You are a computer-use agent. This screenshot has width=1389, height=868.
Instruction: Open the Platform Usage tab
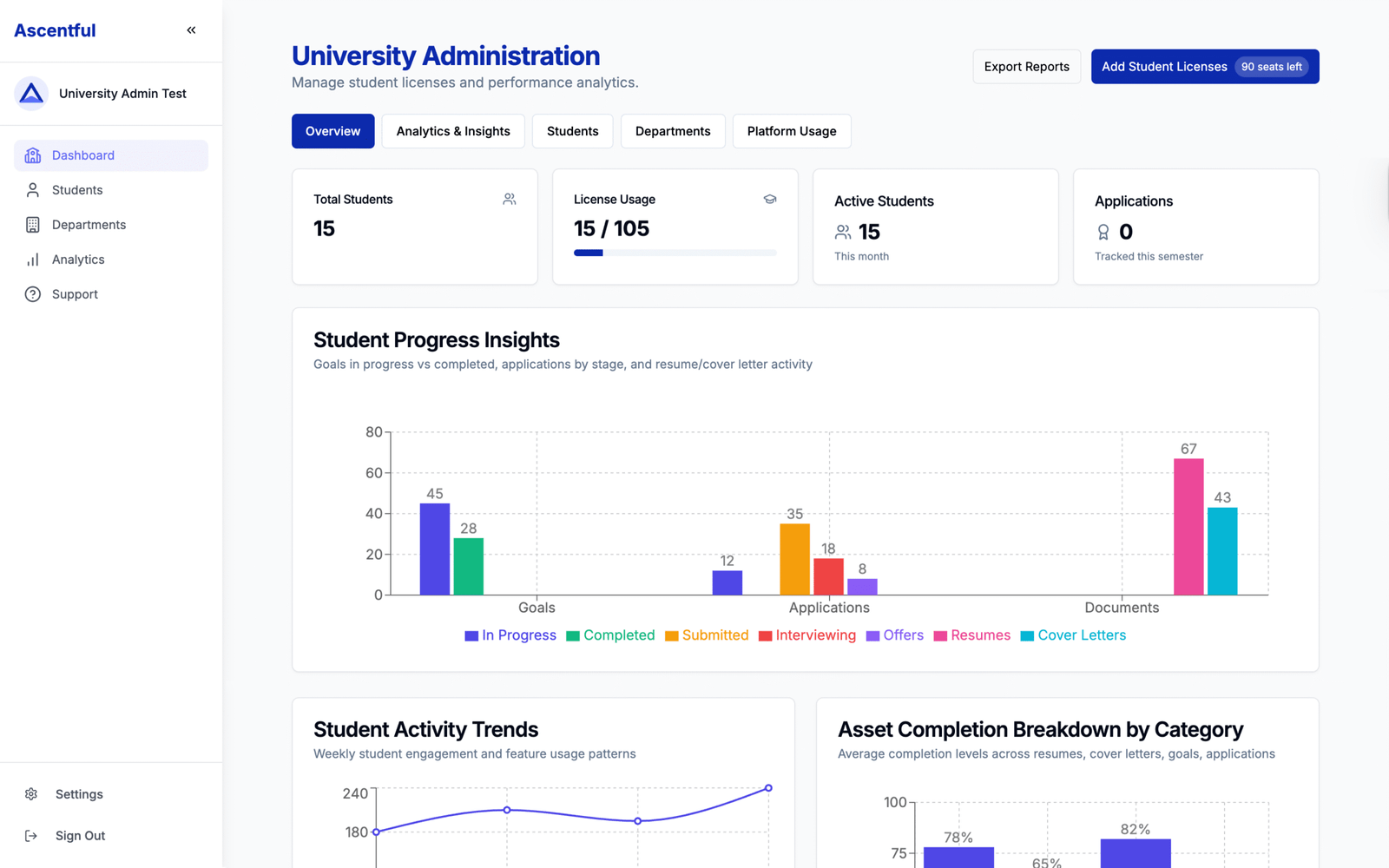tap(792, 131)
